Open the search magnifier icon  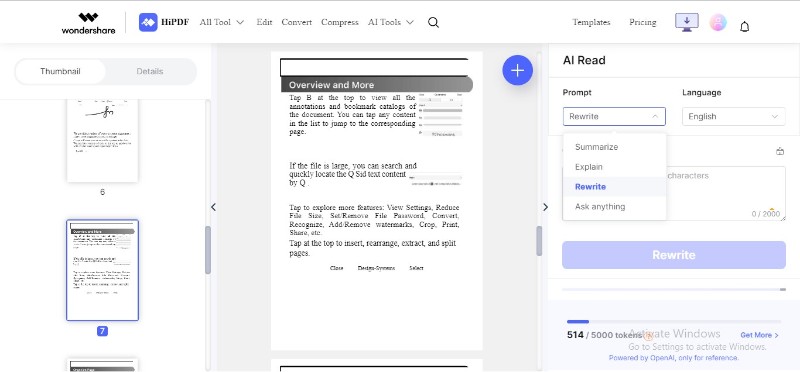tap(433, 22)
